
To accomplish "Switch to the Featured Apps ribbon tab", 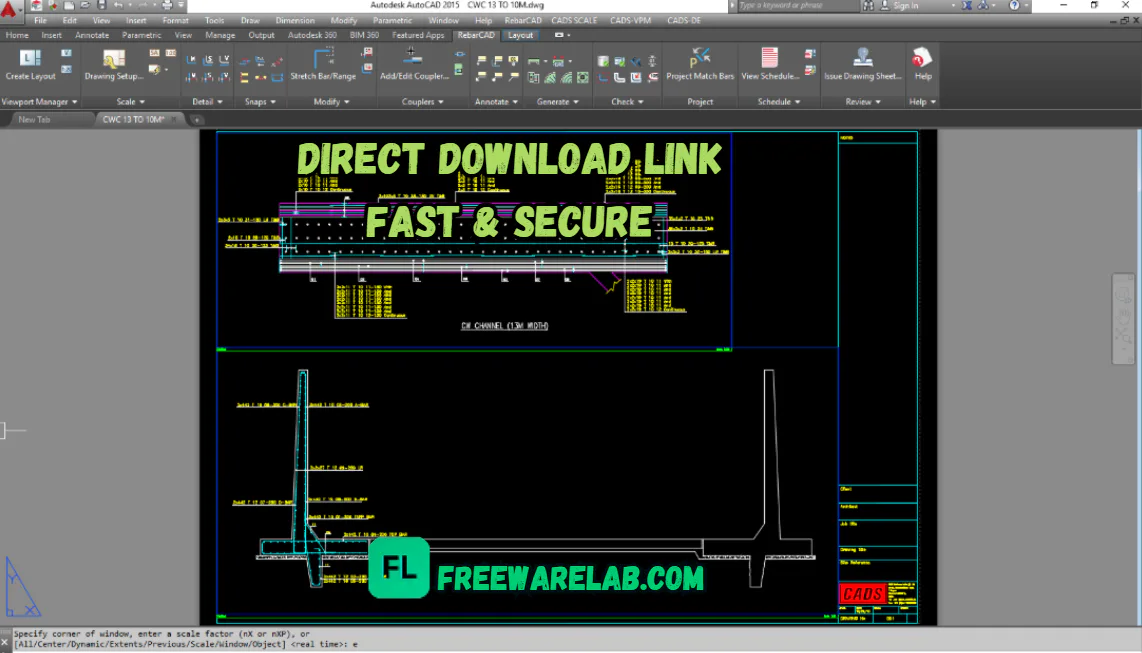I will [418, 35].
